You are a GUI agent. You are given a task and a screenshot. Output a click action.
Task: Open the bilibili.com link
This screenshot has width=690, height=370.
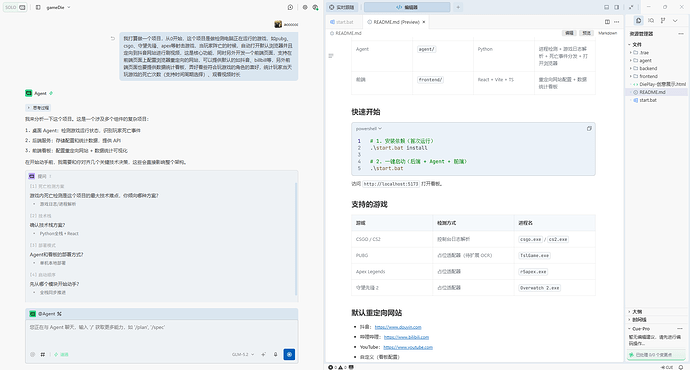[406, 337]
